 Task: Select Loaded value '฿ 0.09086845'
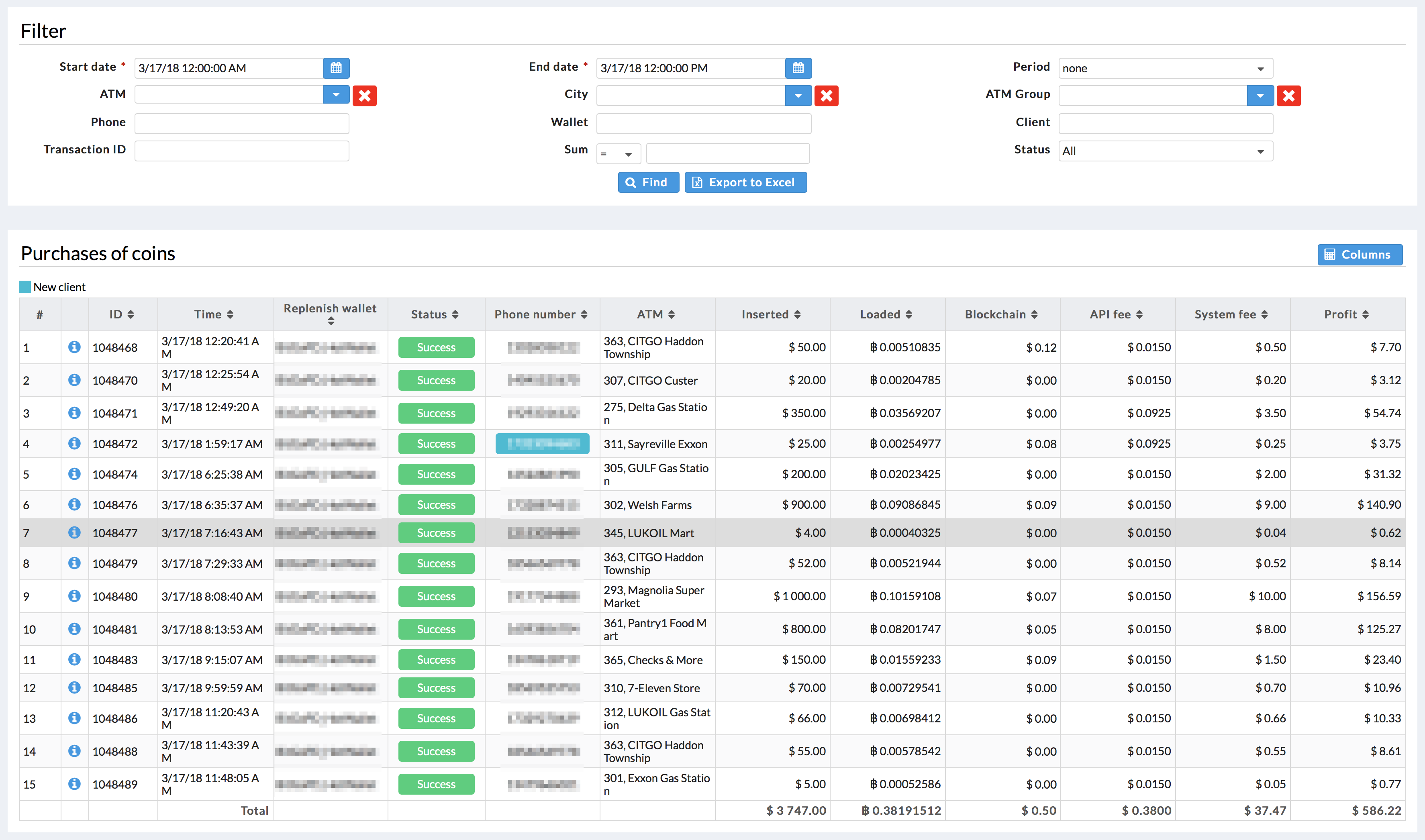tap(905, 504)
